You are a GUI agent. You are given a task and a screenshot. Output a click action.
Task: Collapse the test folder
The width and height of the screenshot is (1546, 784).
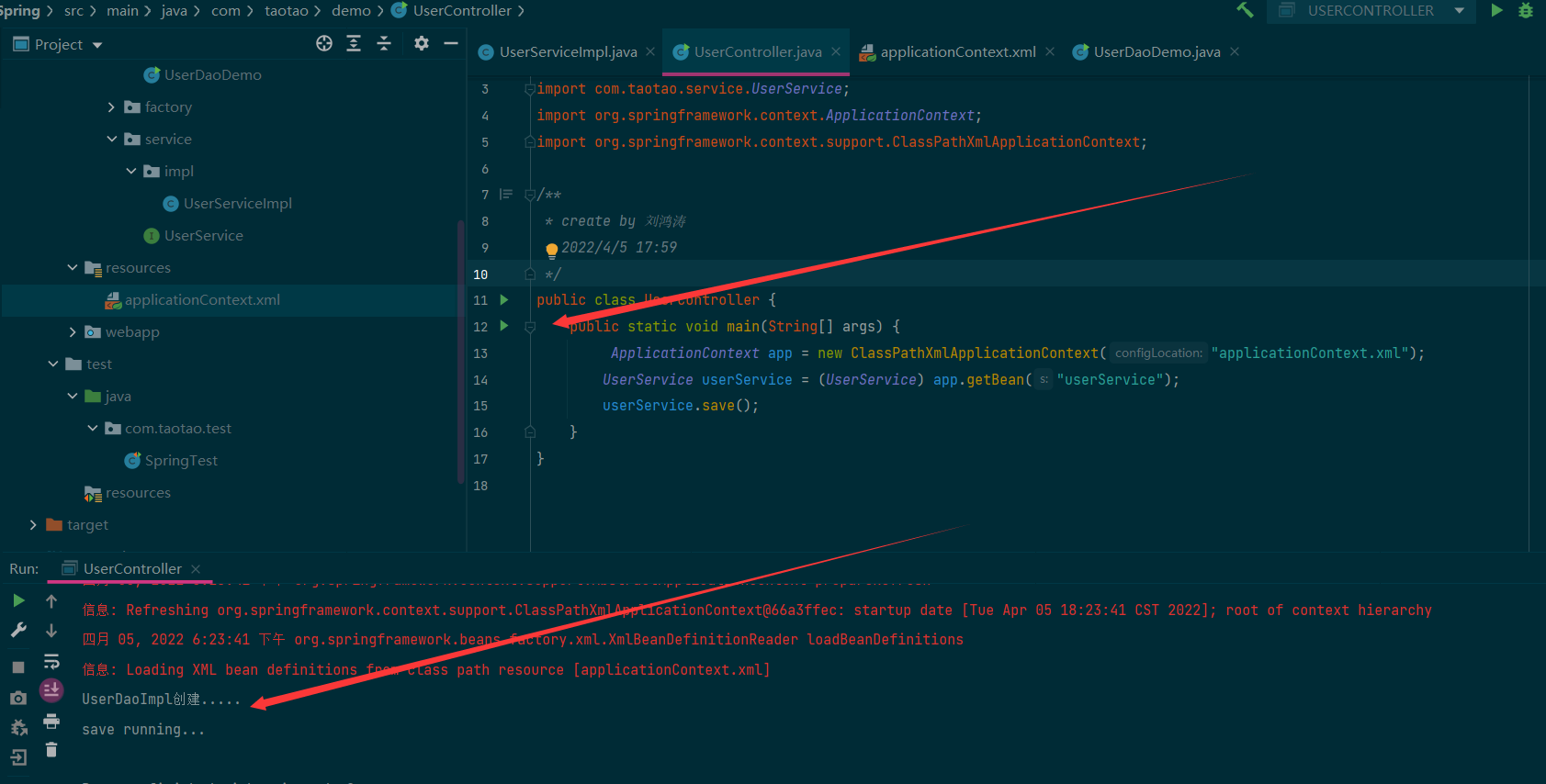point(53,364)
